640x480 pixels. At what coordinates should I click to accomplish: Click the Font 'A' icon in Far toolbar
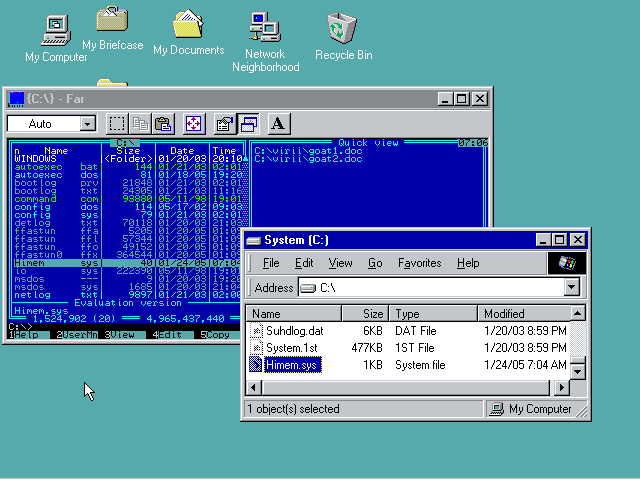pyautogui.click(x=279, y=124)
